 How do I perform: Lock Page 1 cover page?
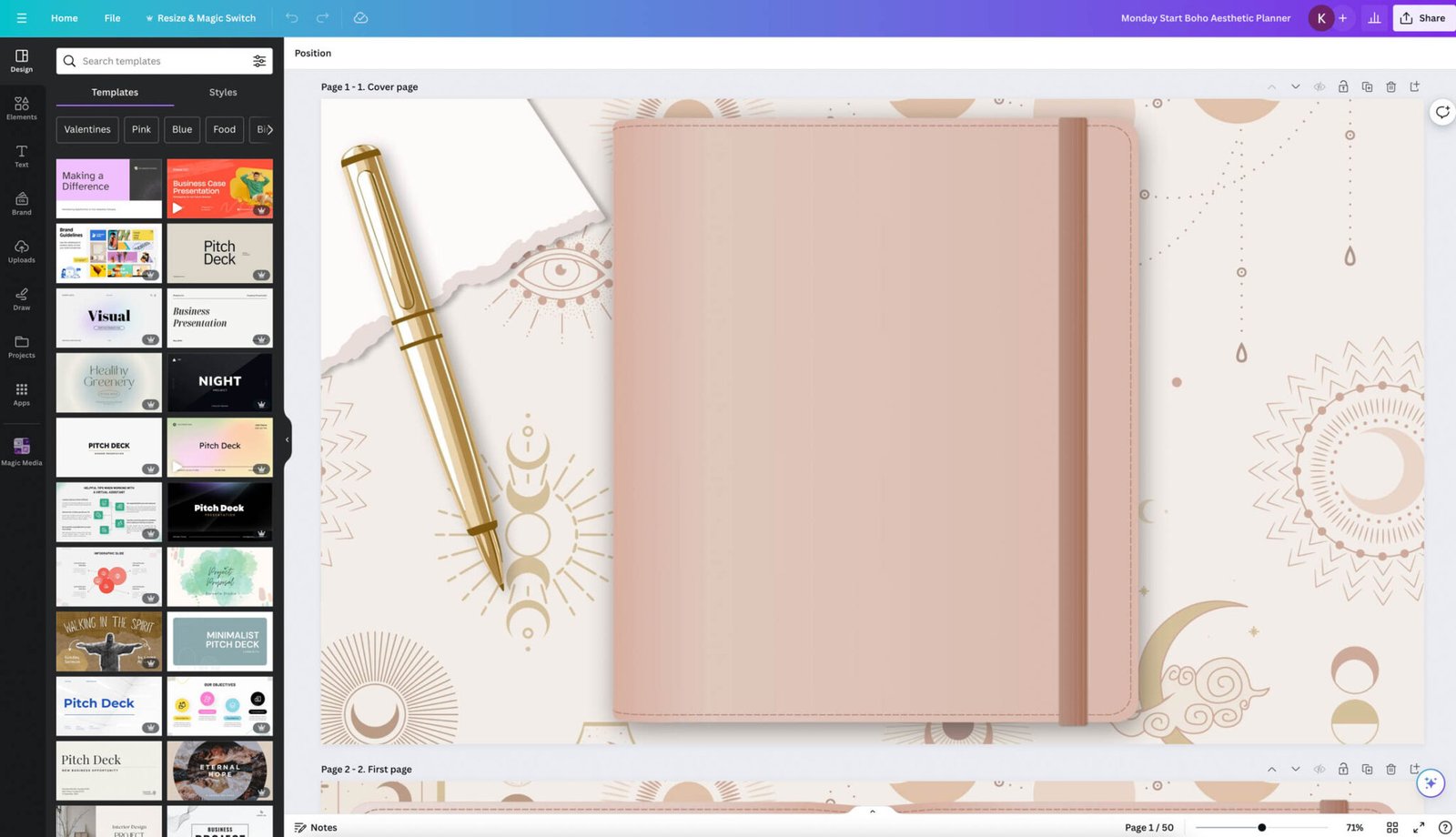click(x=1343, y=87)
